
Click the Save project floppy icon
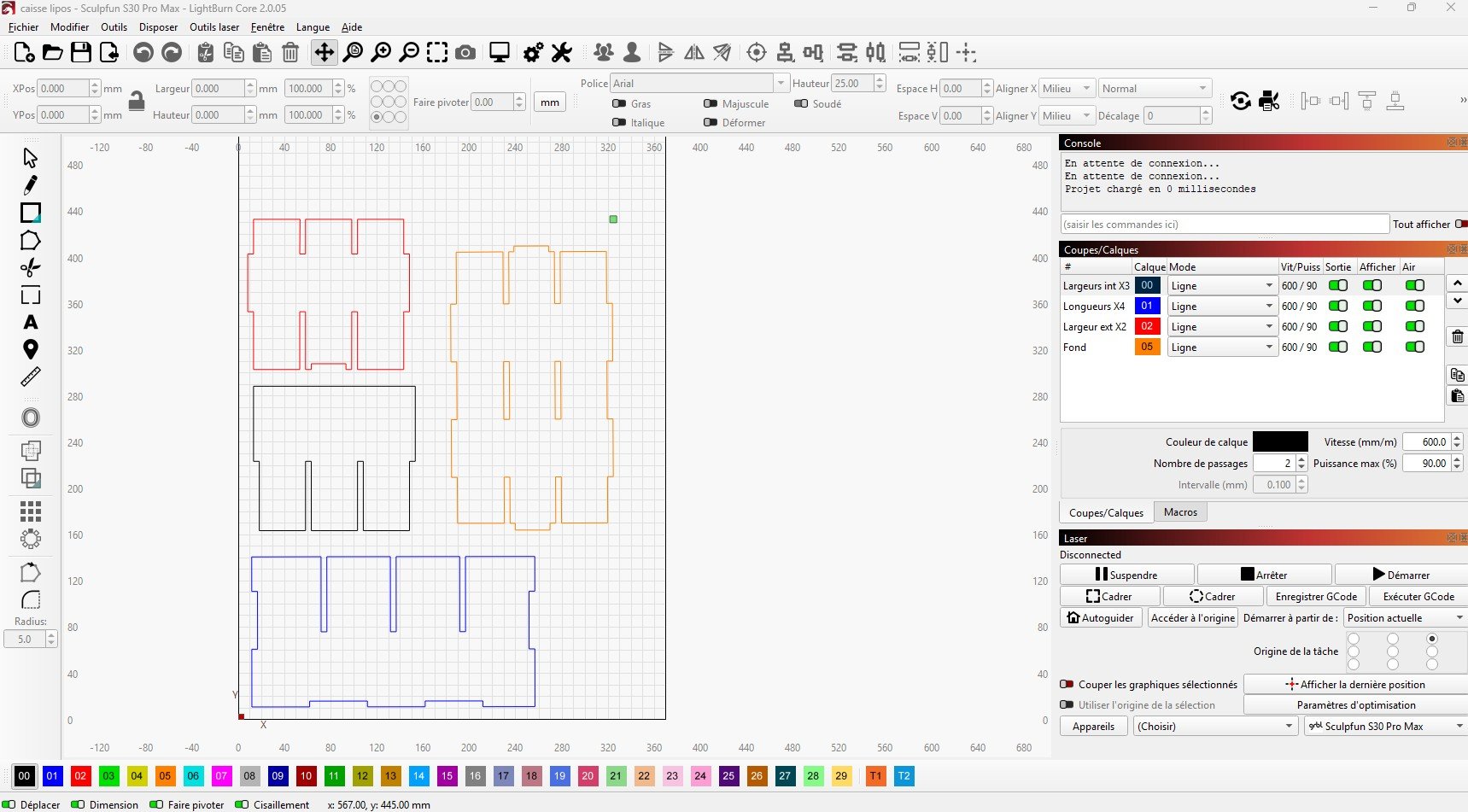pos(81,53)
